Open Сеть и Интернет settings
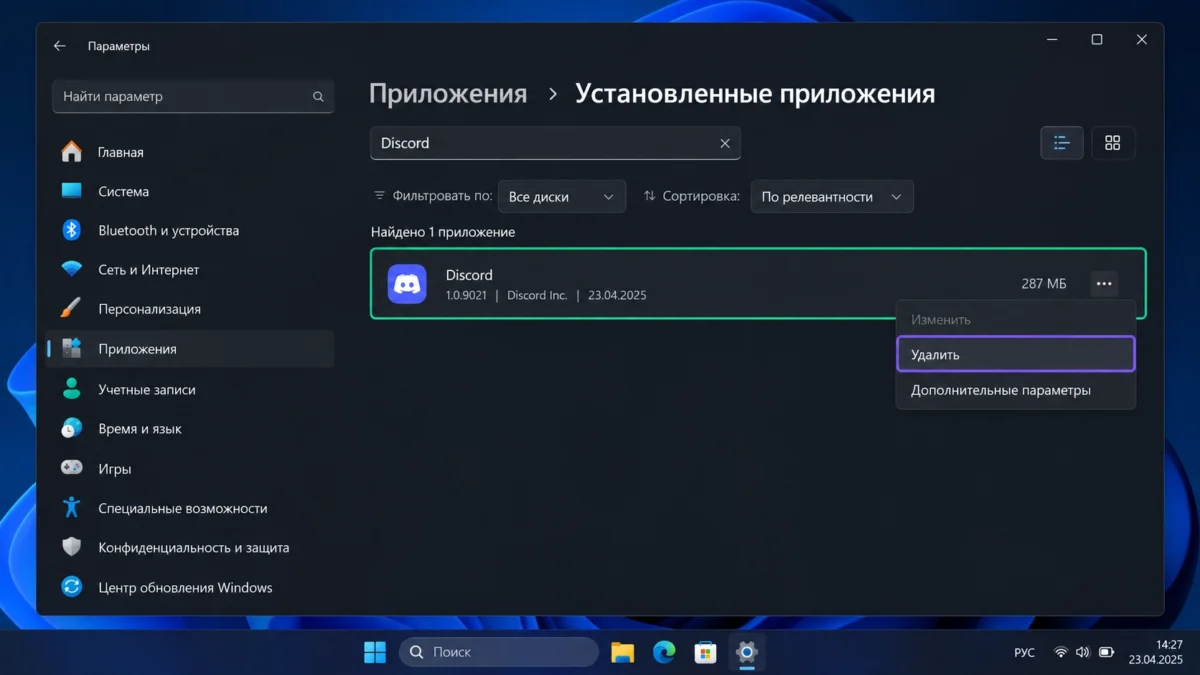Screen dimensions: 1200x675 [x=190, y=270]
